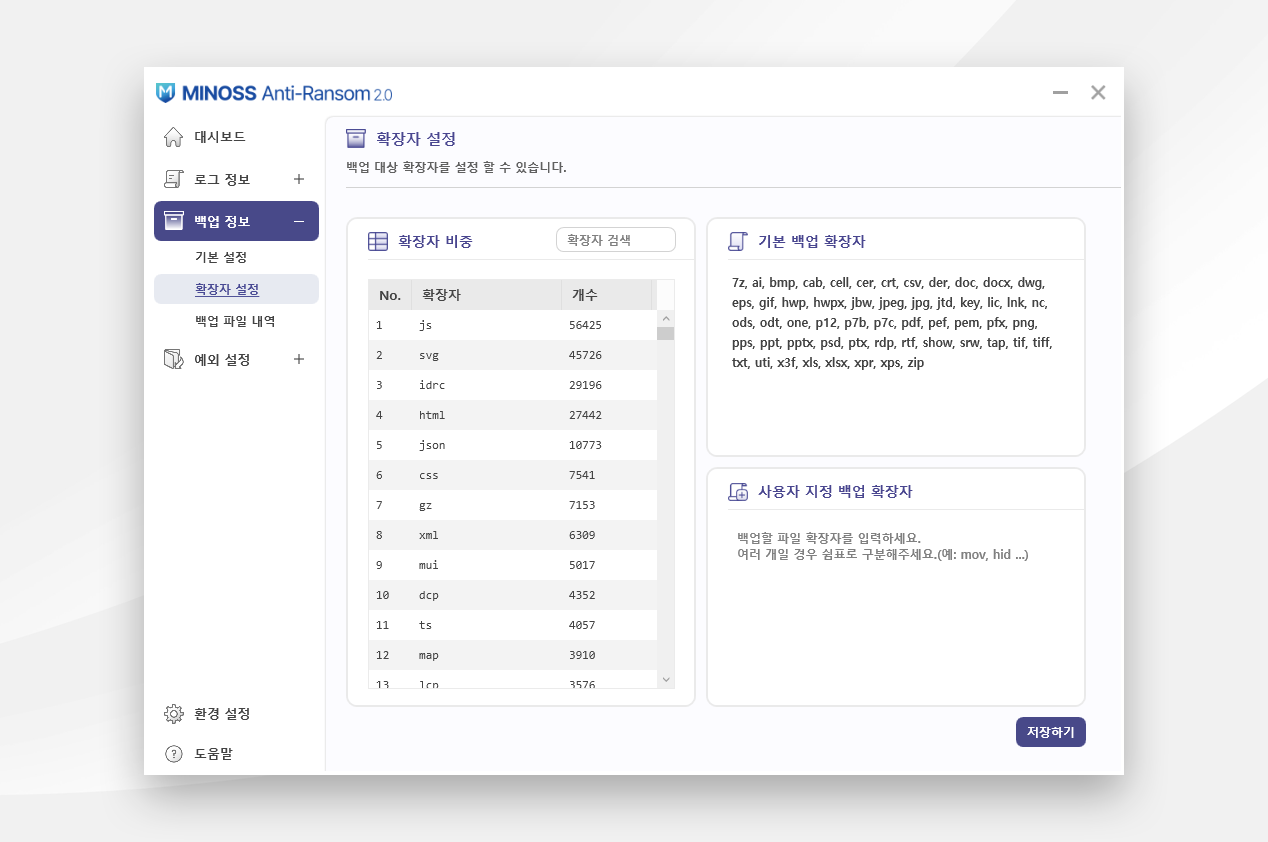
Task: Click the default backup extensions list text
Action: pyautogui.click(x=892, y=322)
